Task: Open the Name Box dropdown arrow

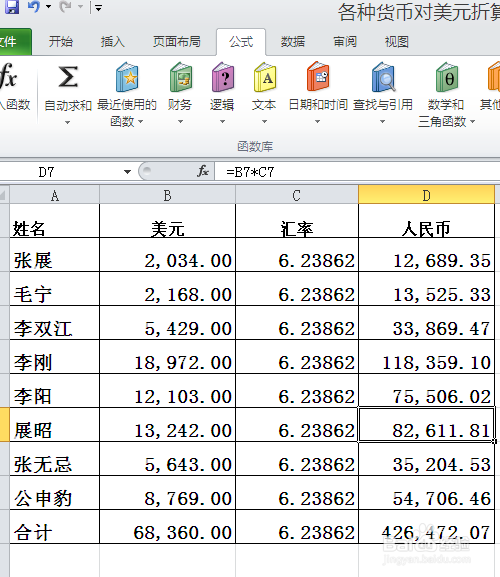Action: click(x=127, y=172)
